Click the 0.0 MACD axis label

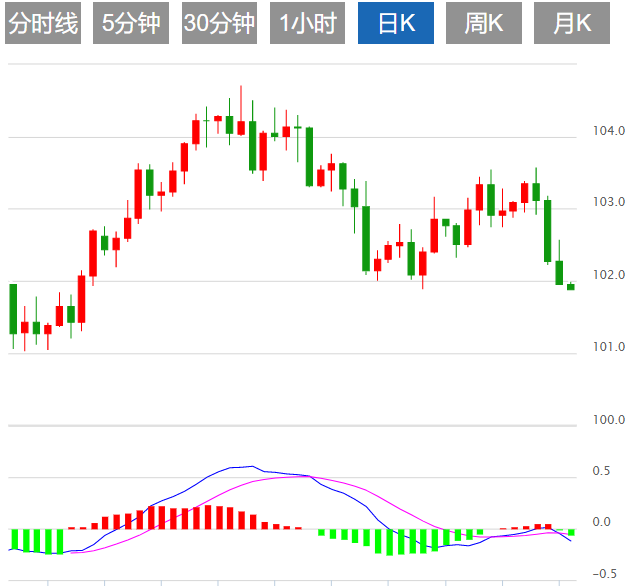pos(601,522)
